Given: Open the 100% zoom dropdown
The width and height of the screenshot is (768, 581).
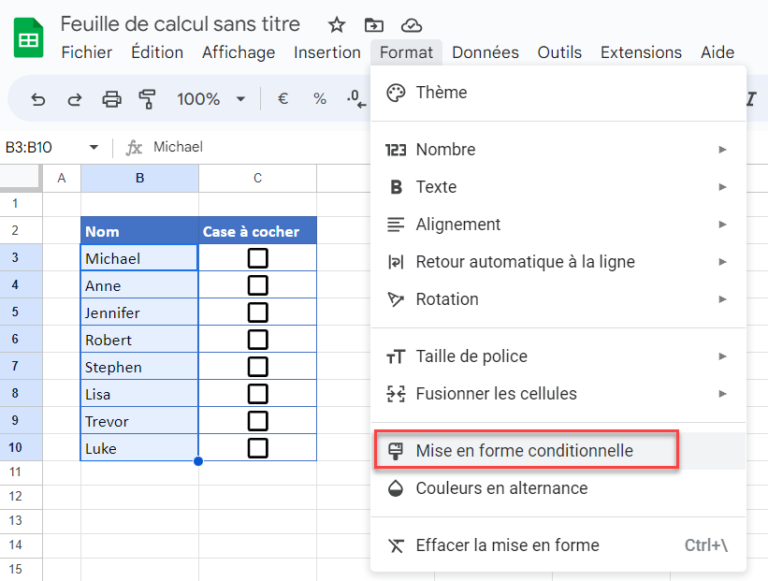Looking at the screenshot, I should tap(210, 99).
